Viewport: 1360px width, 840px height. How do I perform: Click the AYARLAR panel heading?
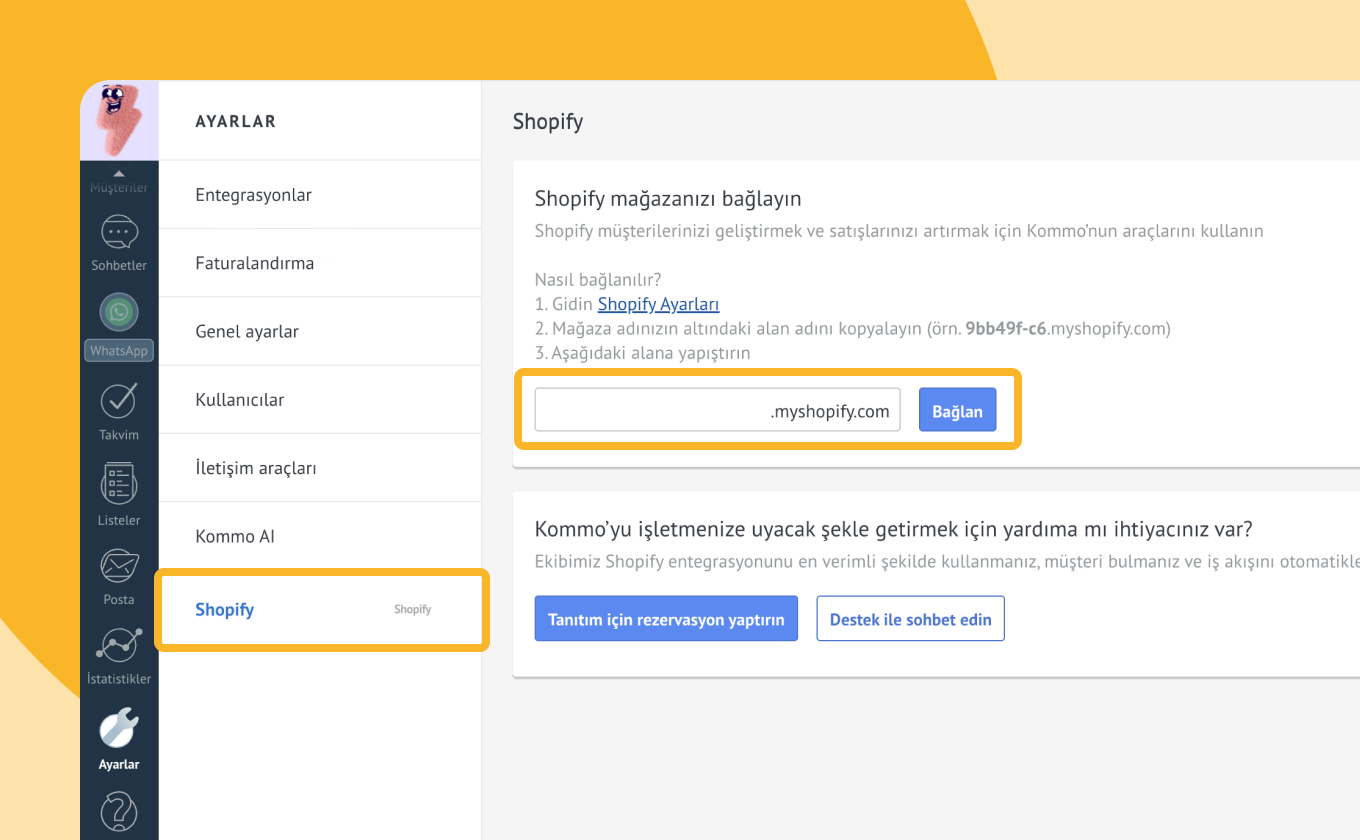click(235, 121)
